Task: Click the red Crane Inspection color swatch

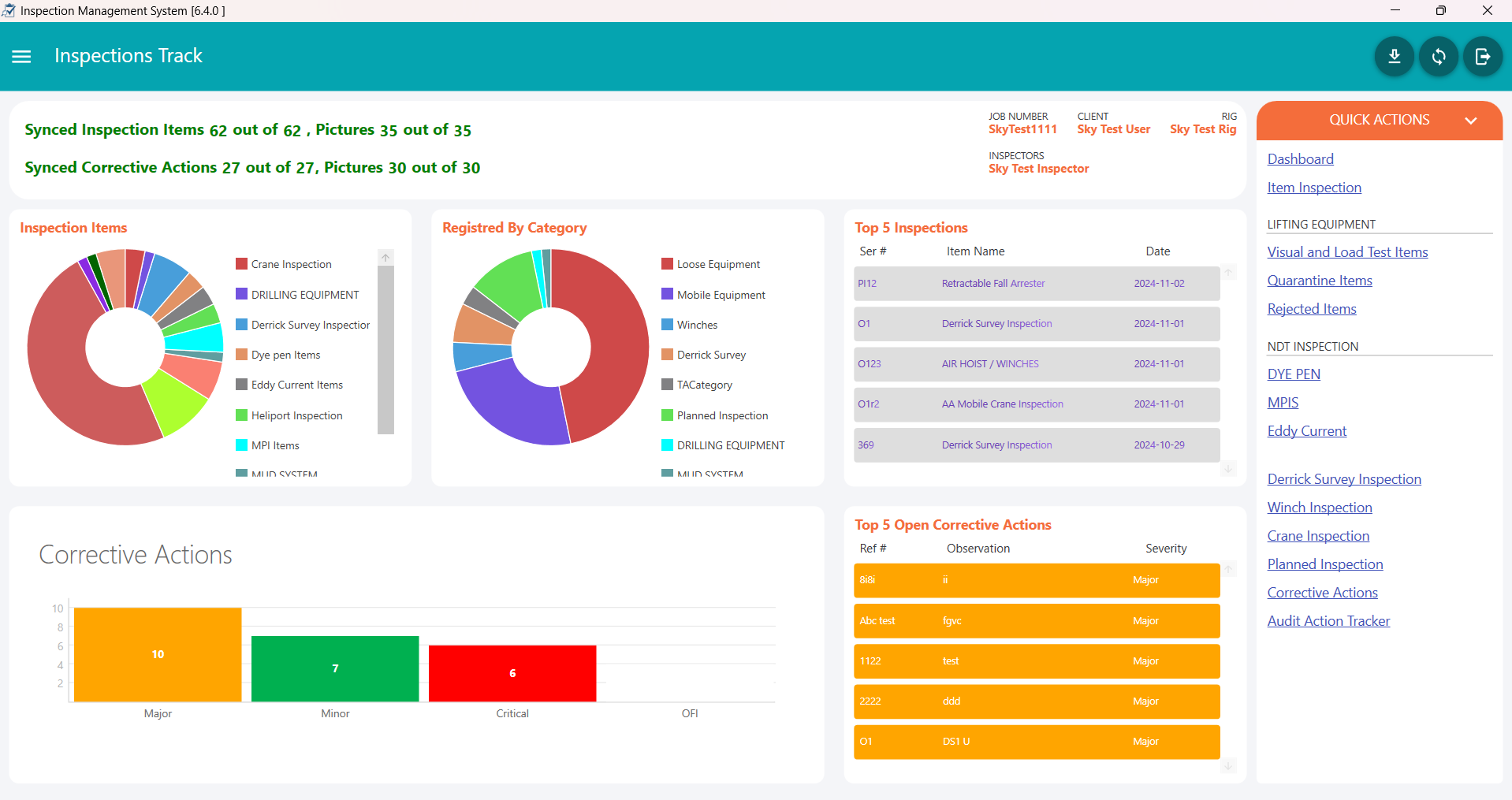Action: [x=240, y=263]
